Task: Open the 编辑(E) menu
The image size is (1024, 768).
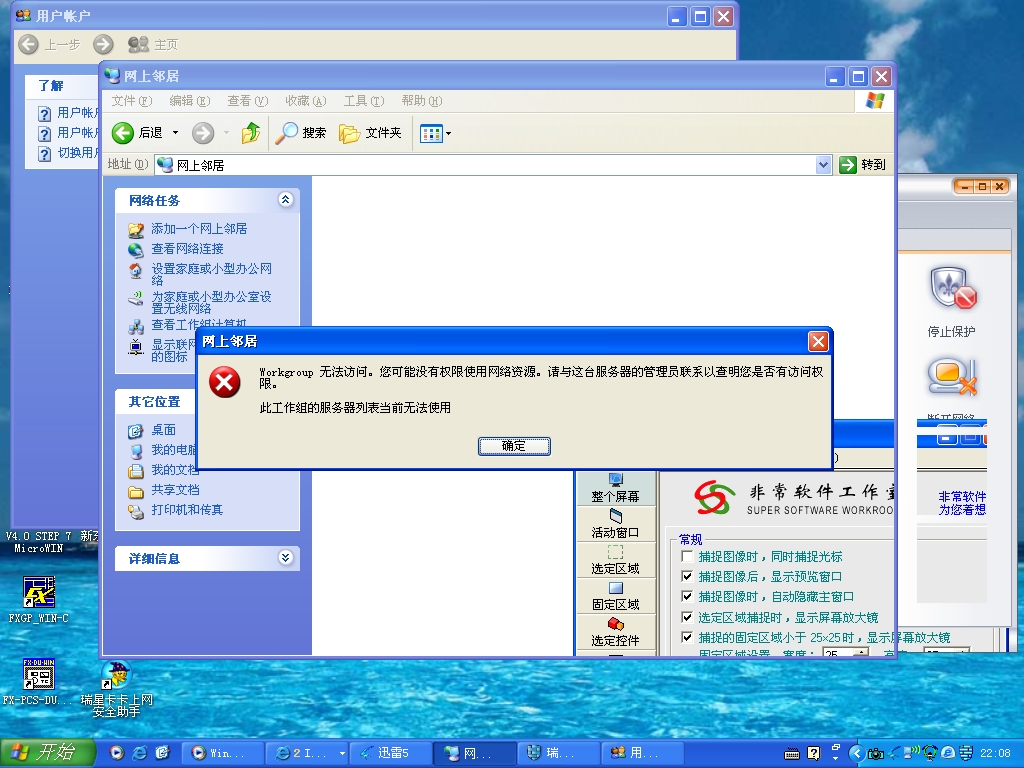Action: coord(189,101)
